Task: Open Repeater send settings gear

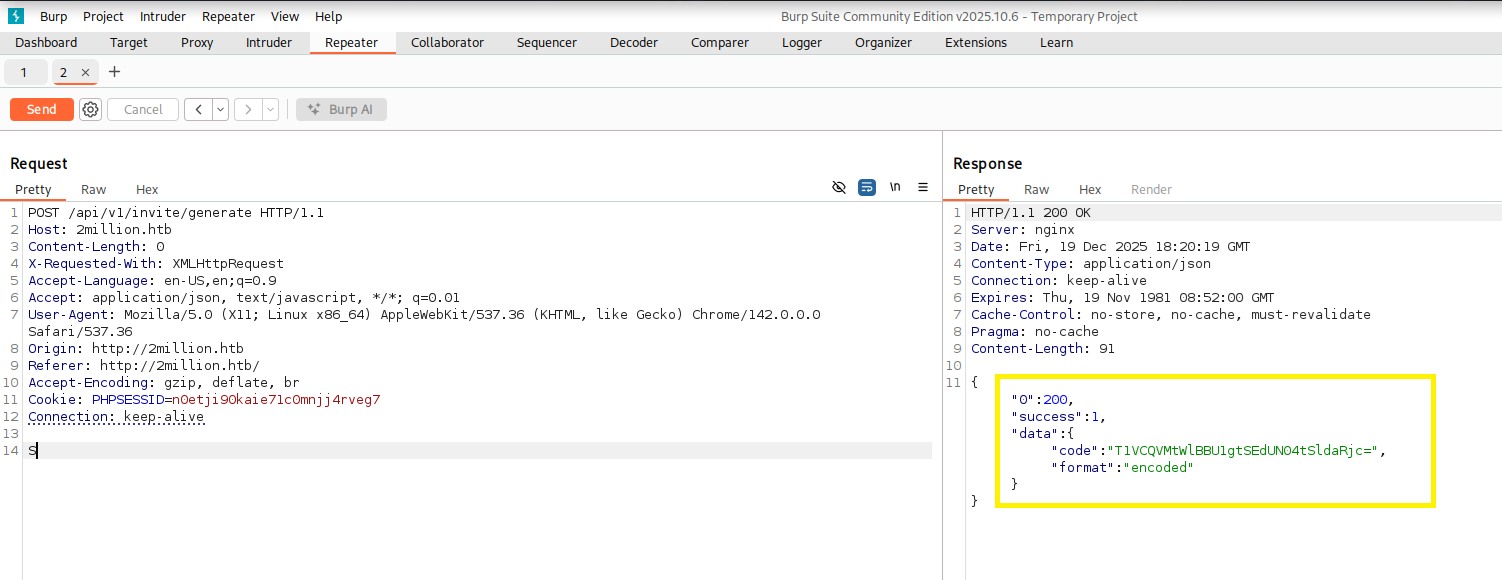Action: (x=91, y=110)
